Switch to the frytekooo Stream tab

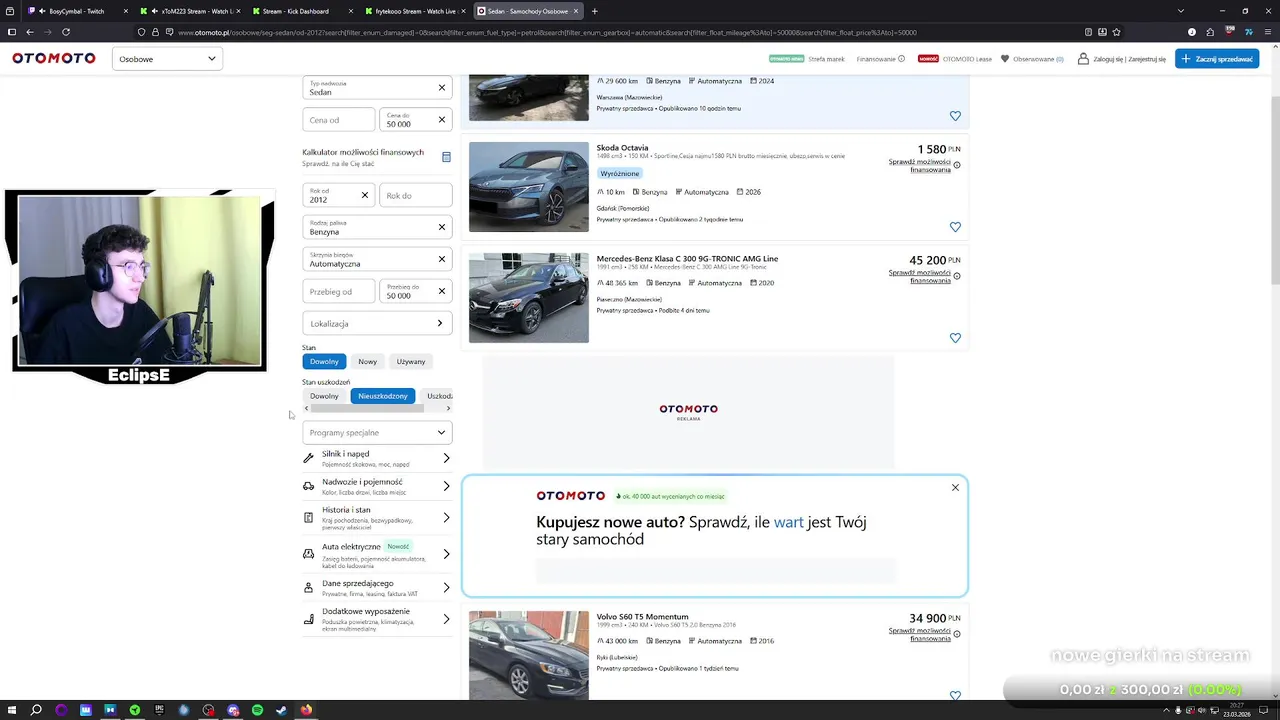414,11
